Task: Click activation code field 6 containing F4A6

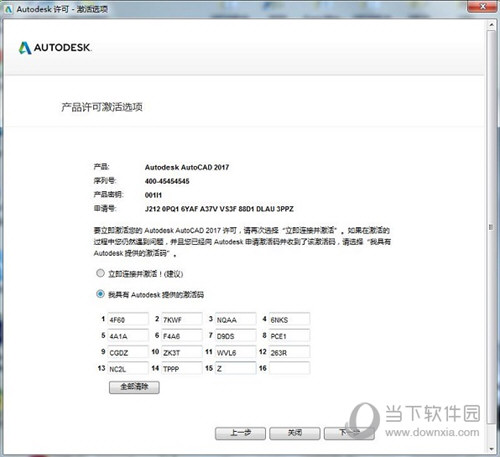Action: [182, 336]
